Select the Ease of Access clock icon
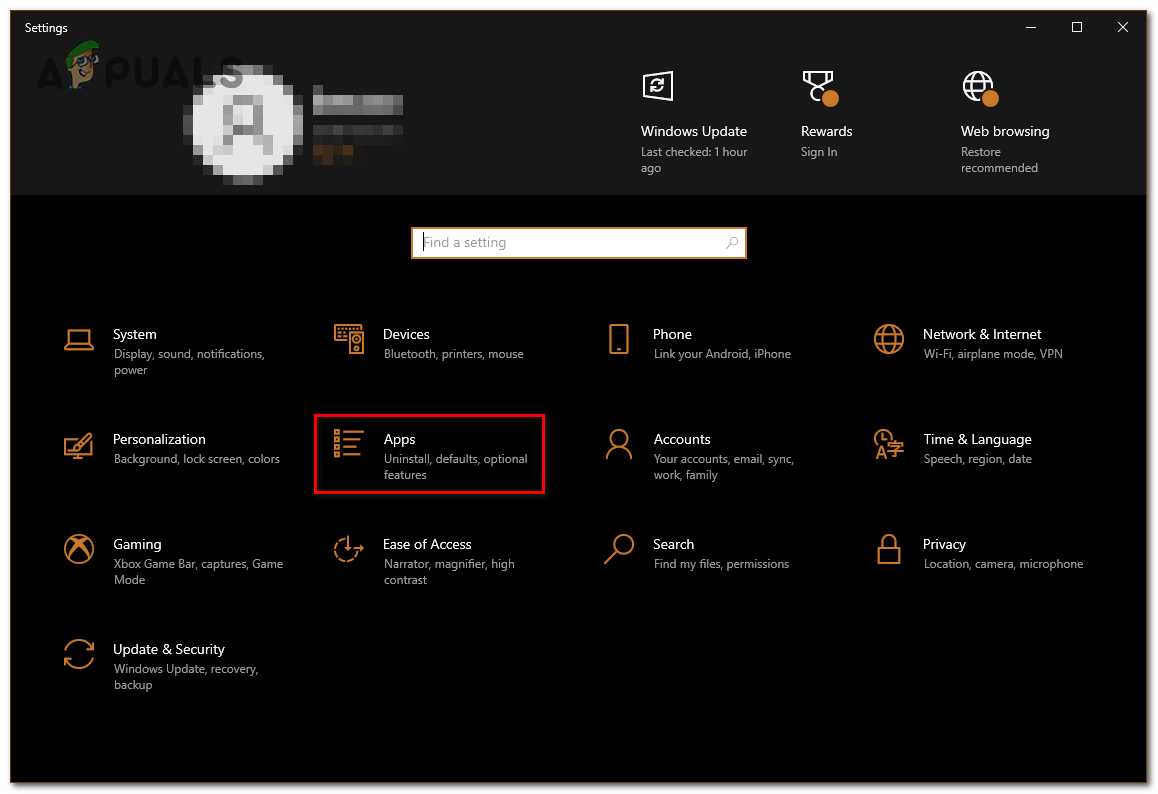 tap(348, 549)
